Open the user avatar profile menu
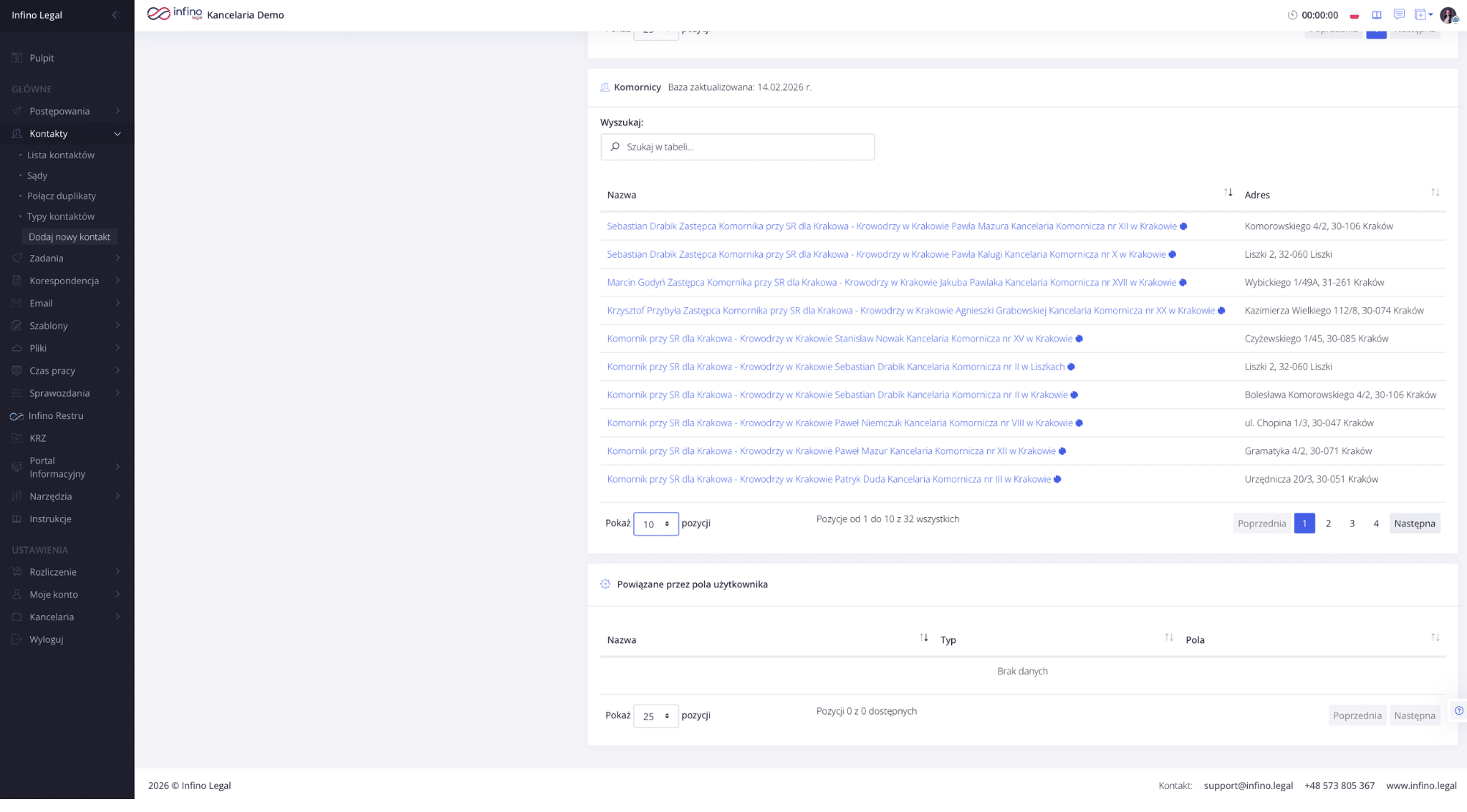This screenshot has height=812, width=1467. (x=1449, y=15)
